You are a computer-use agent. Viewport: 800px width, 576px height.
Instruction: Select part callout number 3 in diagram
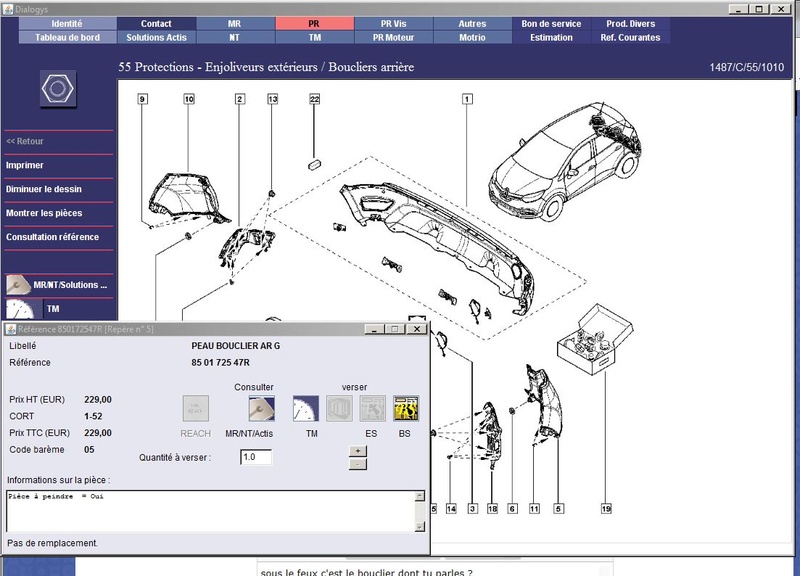473,509
